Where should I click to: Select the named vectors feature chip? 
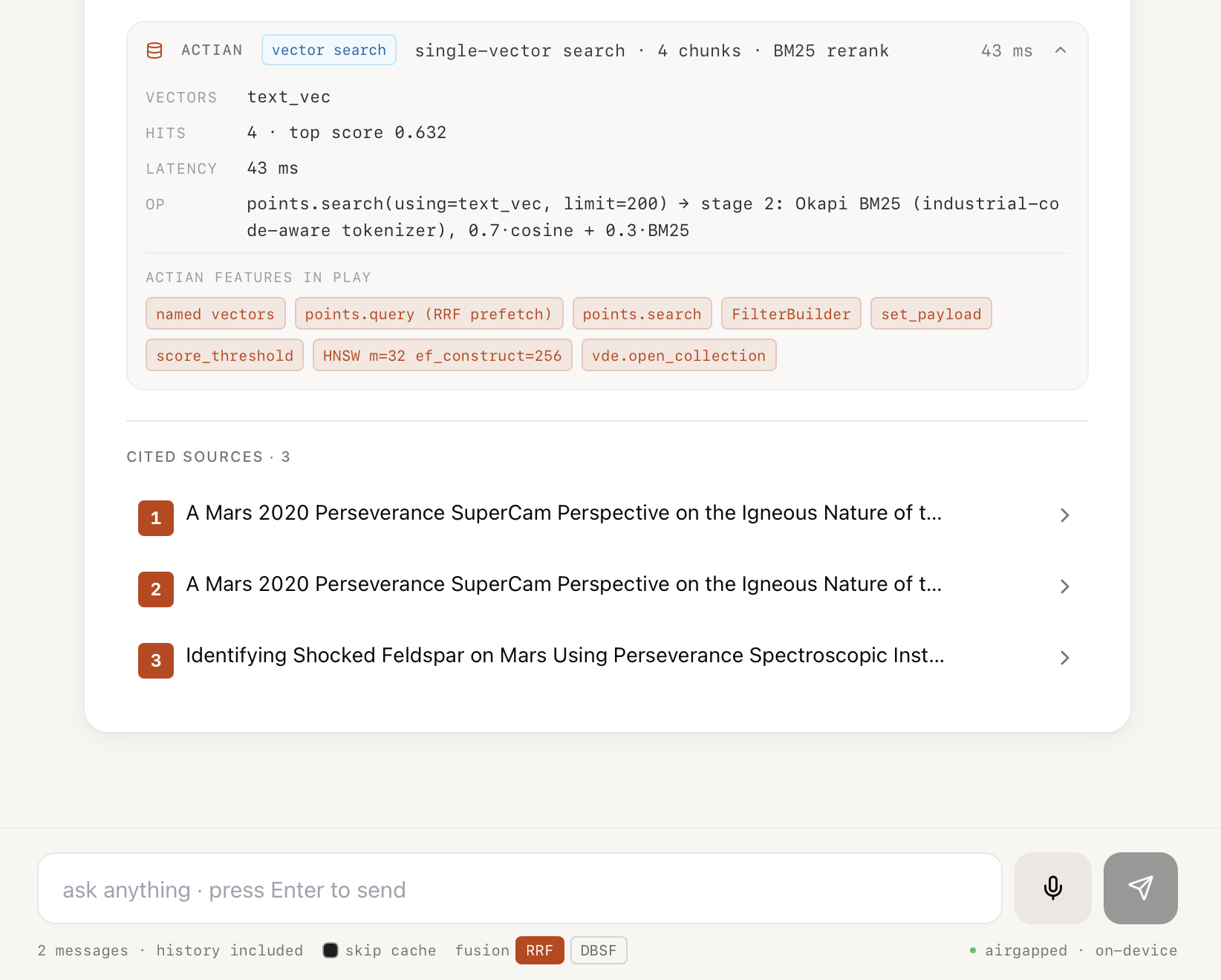[215, 313]
